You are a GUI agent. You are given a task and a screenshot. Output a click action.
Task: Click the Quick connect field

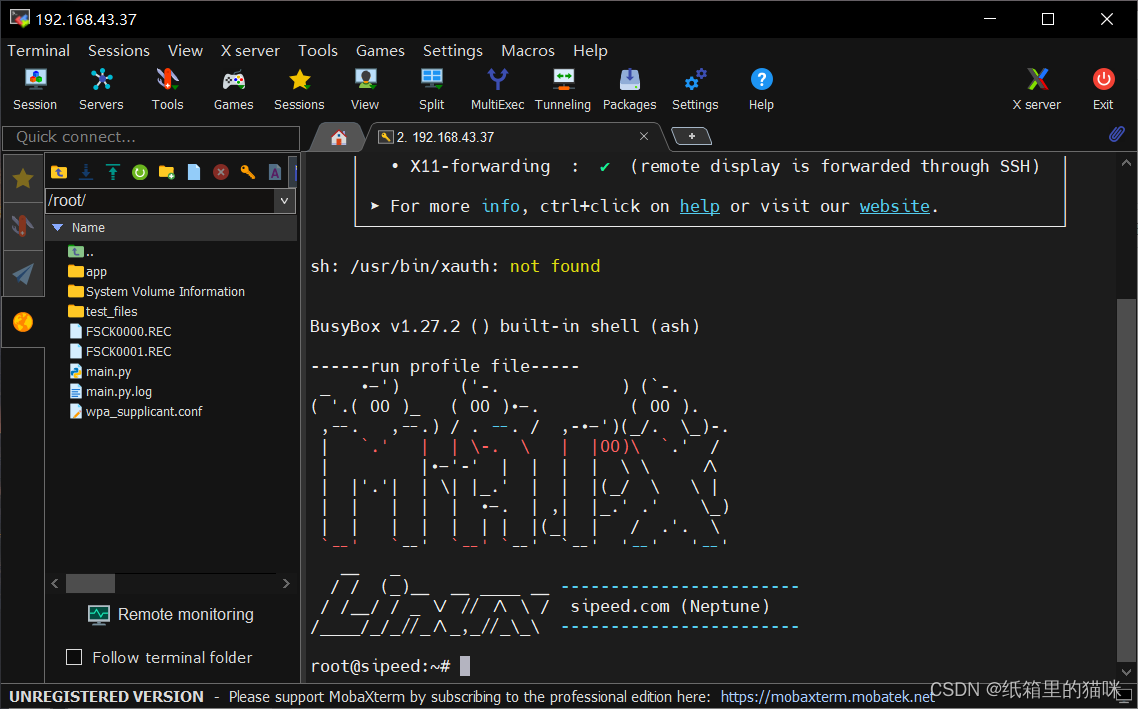click(x=151, y=137)
